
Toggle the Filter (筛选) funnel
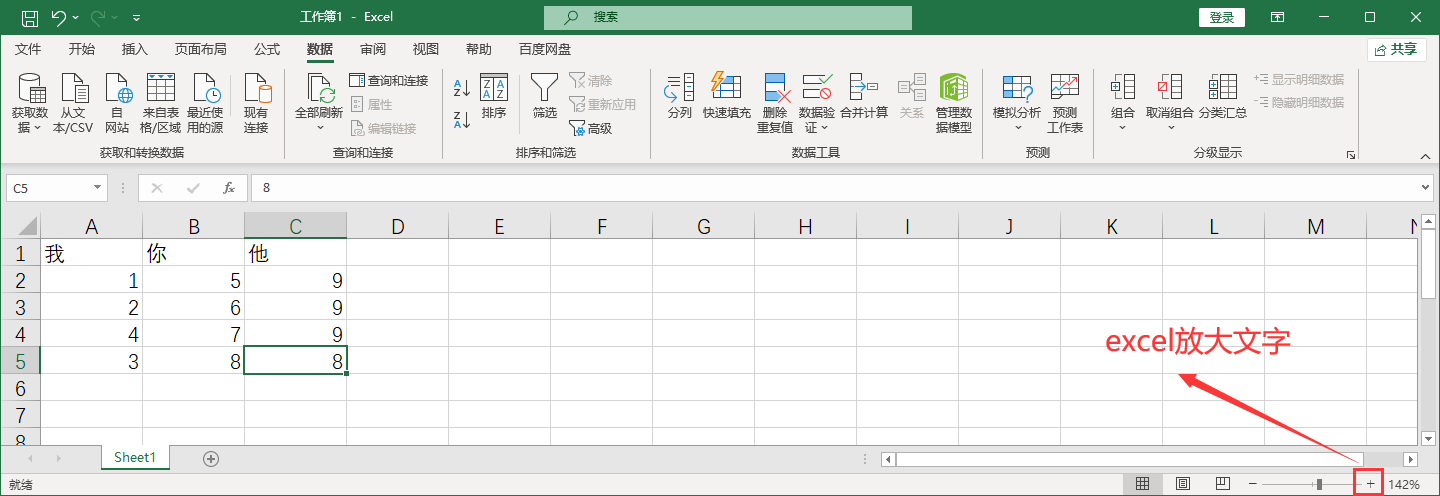point(544,96)
